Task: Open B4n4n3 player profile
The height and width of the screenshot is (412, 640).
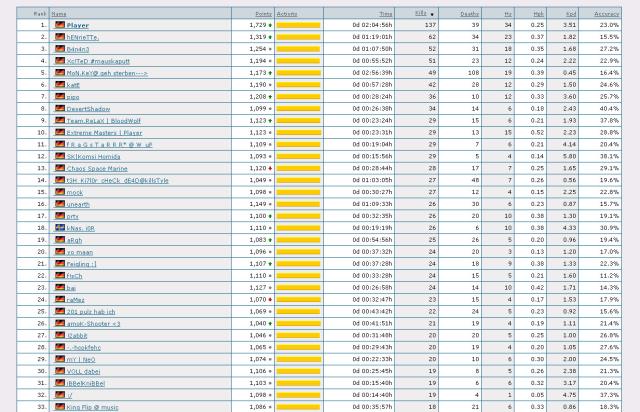Action: [x=80, y=48]
